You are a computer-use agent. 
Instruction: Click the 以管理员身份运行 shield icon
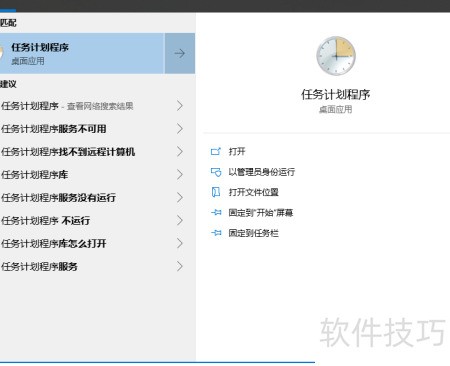pyautogui.click(x=216, y=172)
